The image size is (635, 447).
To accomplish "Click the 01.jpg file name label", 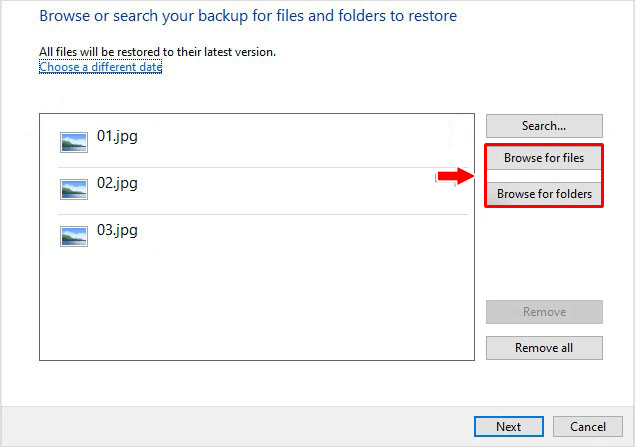I will click(x=117, y=136).
